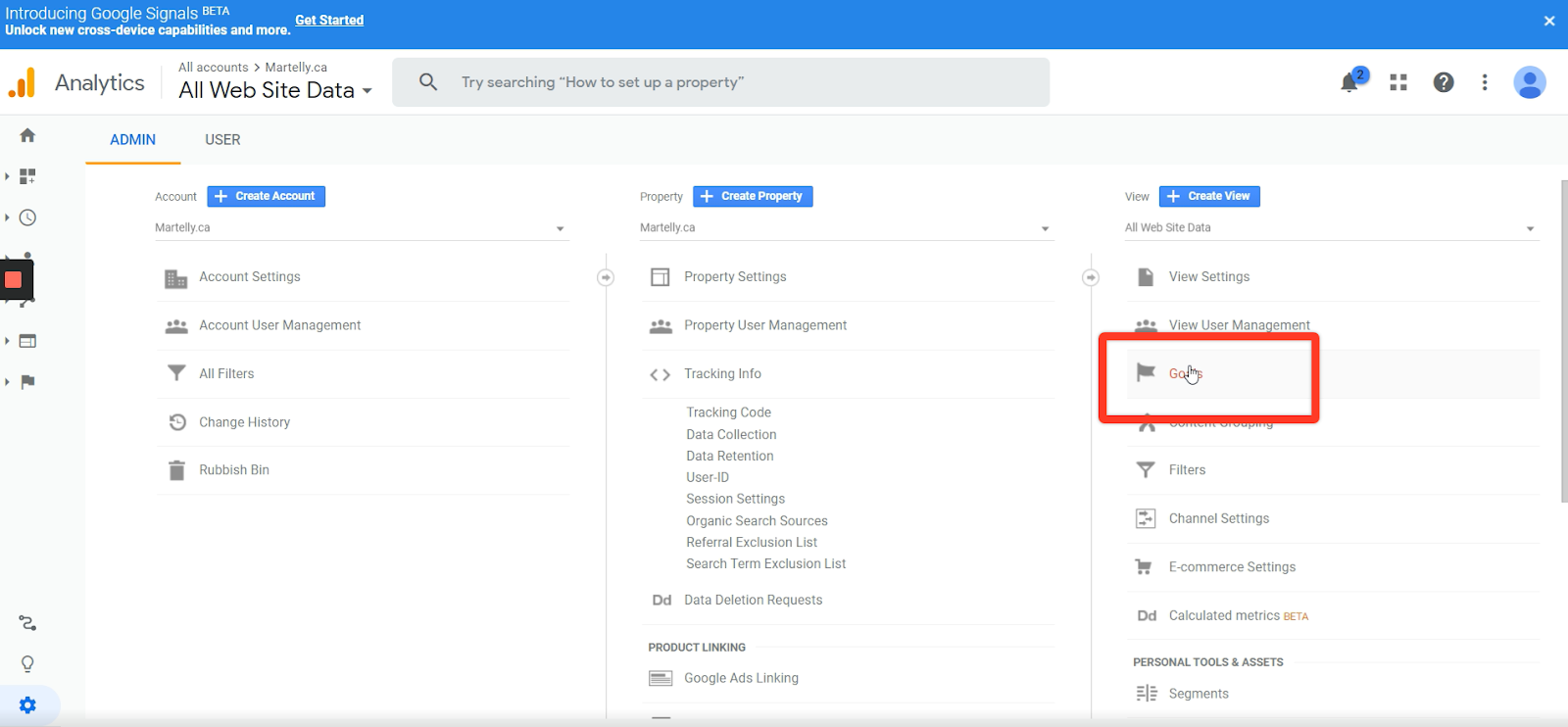The height and width of the screenshot is (727, 1568).
Task: Click the E-commerce Settings cart icon
Action: click(x=1144, y=567)
